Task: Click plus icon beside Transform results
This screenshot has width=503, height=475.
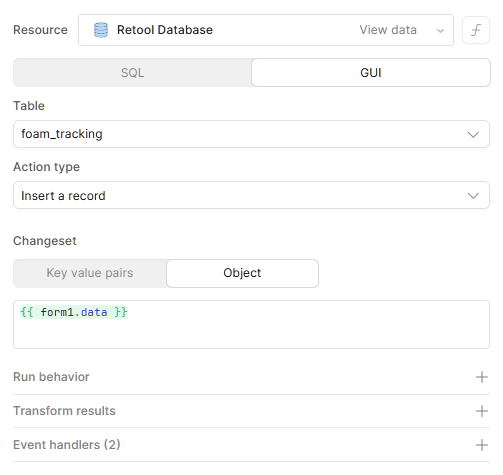Action: [x=482, y=411]
